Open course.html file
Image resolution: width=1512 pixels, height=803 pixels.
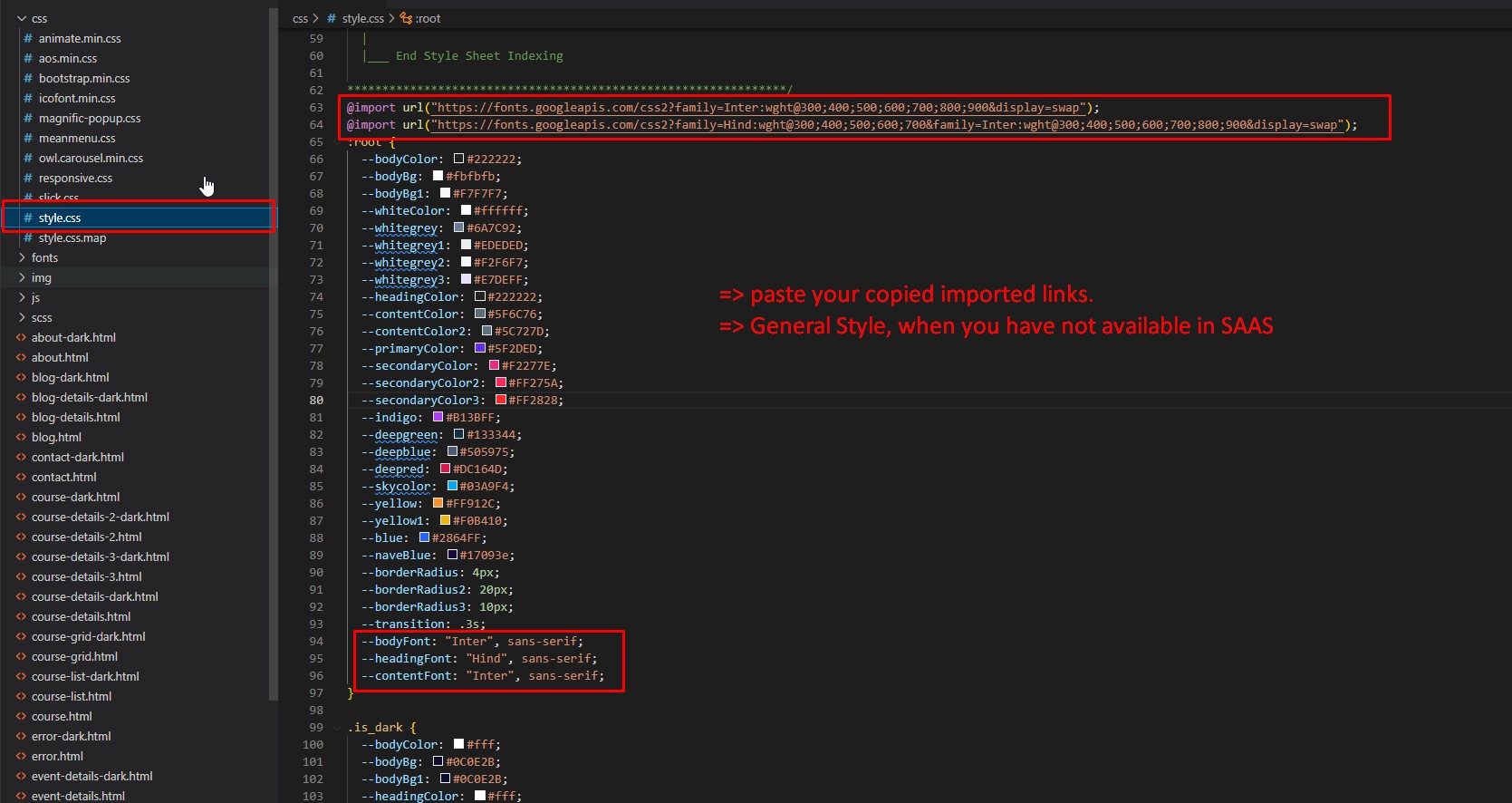[62, 716]
